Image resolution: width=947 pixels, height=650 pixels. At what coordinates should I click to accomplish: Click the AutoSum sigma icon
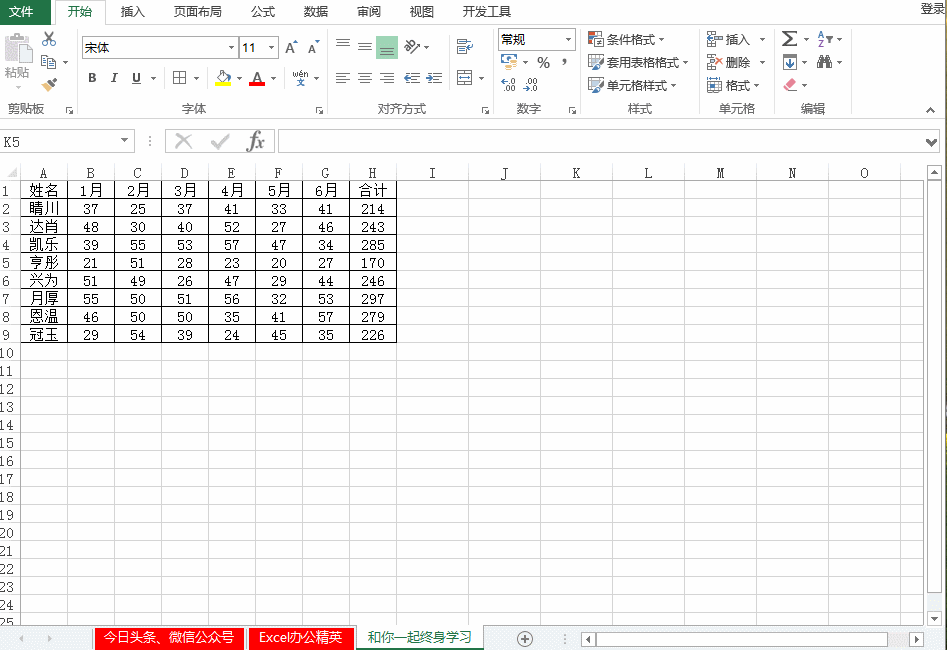(x=789, y=39)
